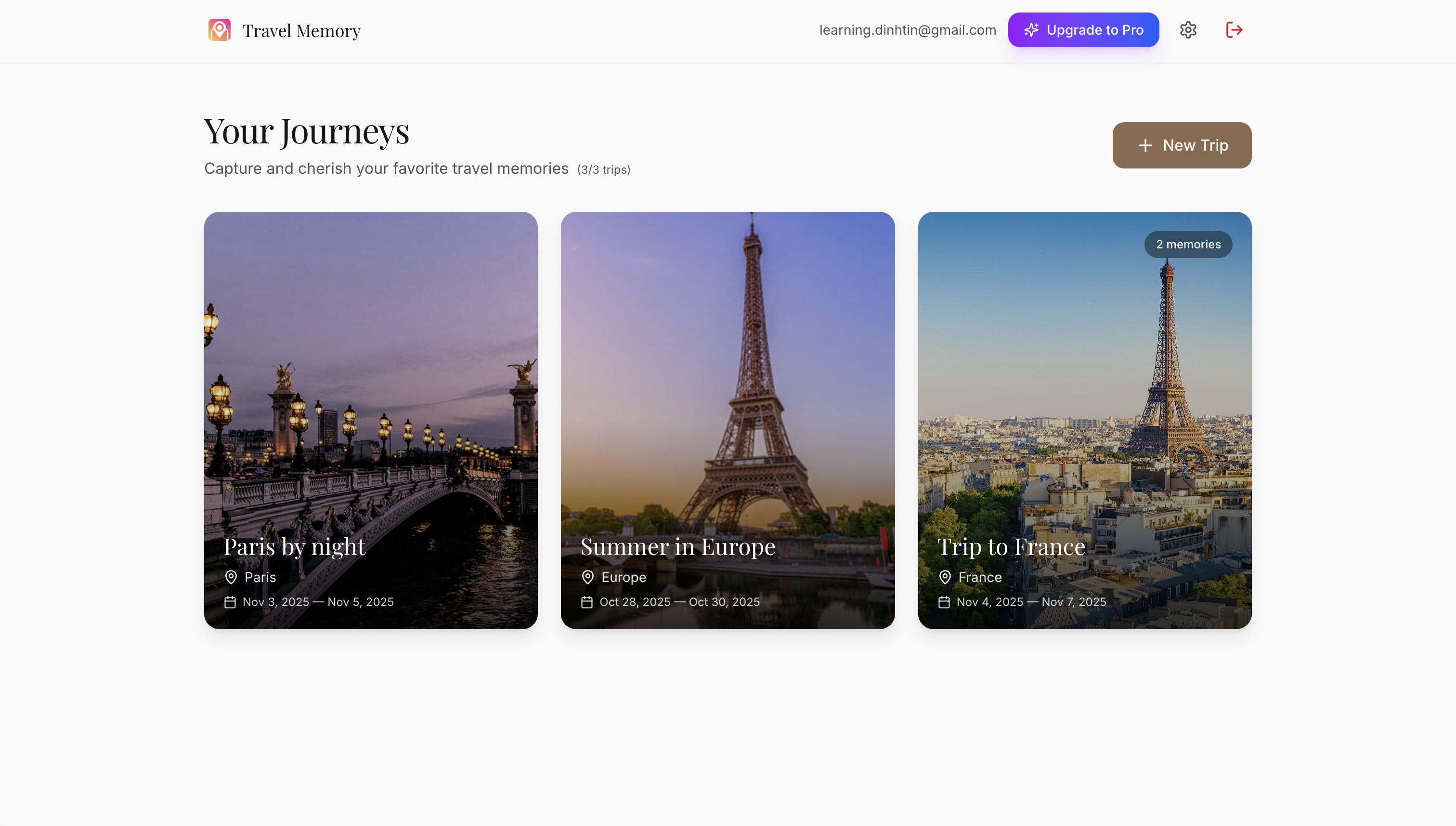Image resolution: width=1456 pixels, height=826 pixels.
Task: Click the Travel Memory title text
Action: 301,31
